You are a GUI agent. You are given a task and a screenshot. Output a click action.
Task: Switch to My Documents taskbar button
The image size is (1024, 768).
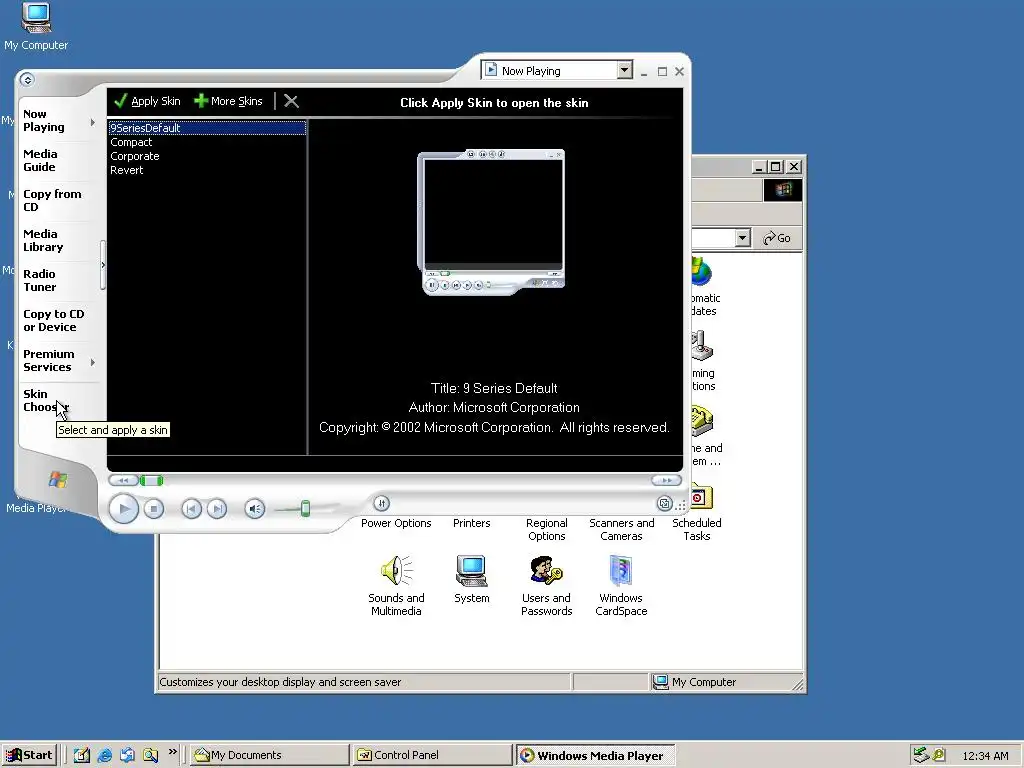coord(269,755)
